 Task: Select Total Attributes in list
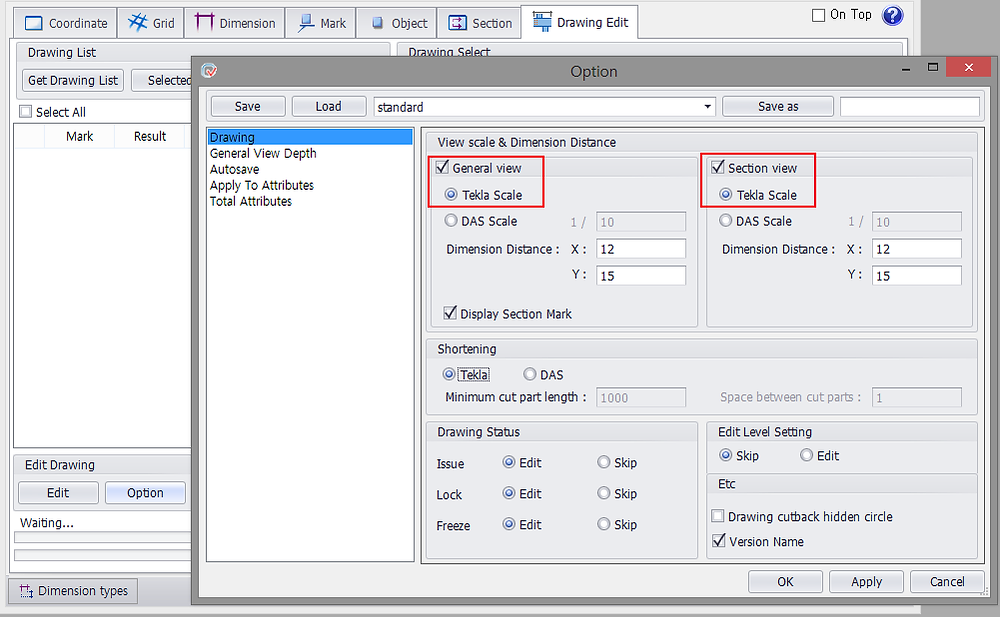click(x=251, y=201)
